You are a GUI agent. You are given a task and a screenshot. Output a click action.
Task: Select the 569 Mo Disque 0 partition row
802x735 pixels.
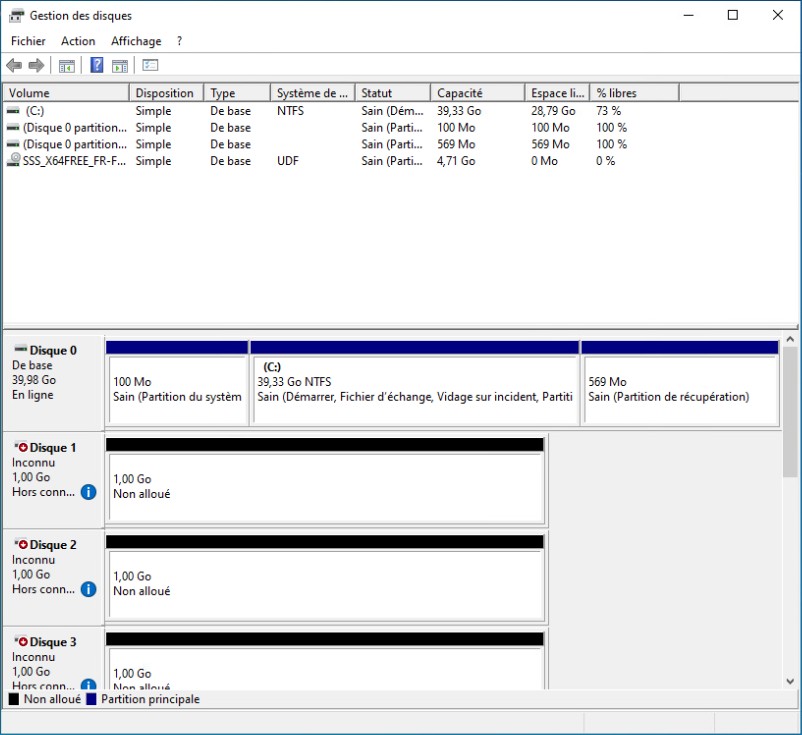(342, 144)
